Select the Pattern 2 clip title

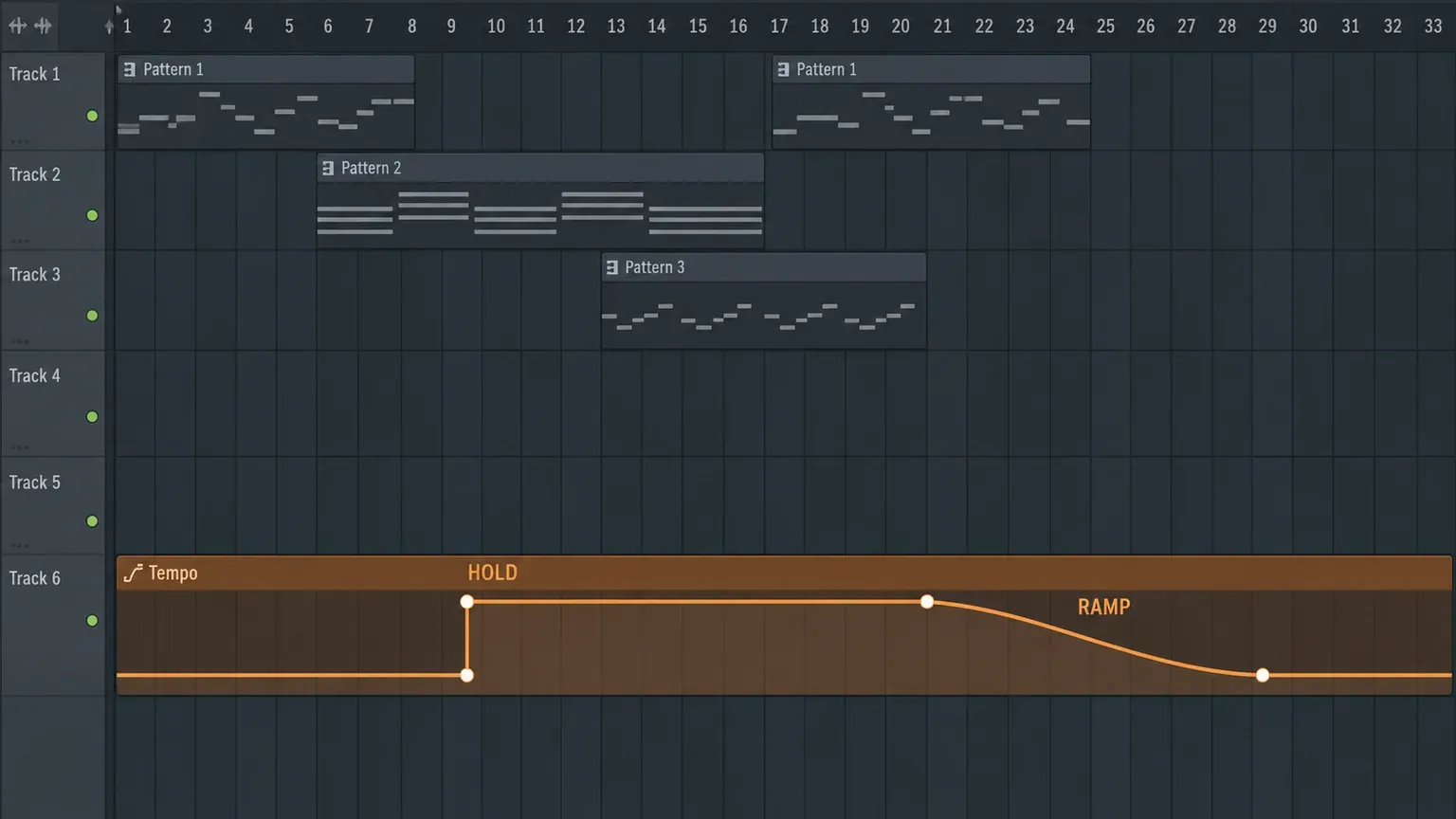(x=371, y=168)
